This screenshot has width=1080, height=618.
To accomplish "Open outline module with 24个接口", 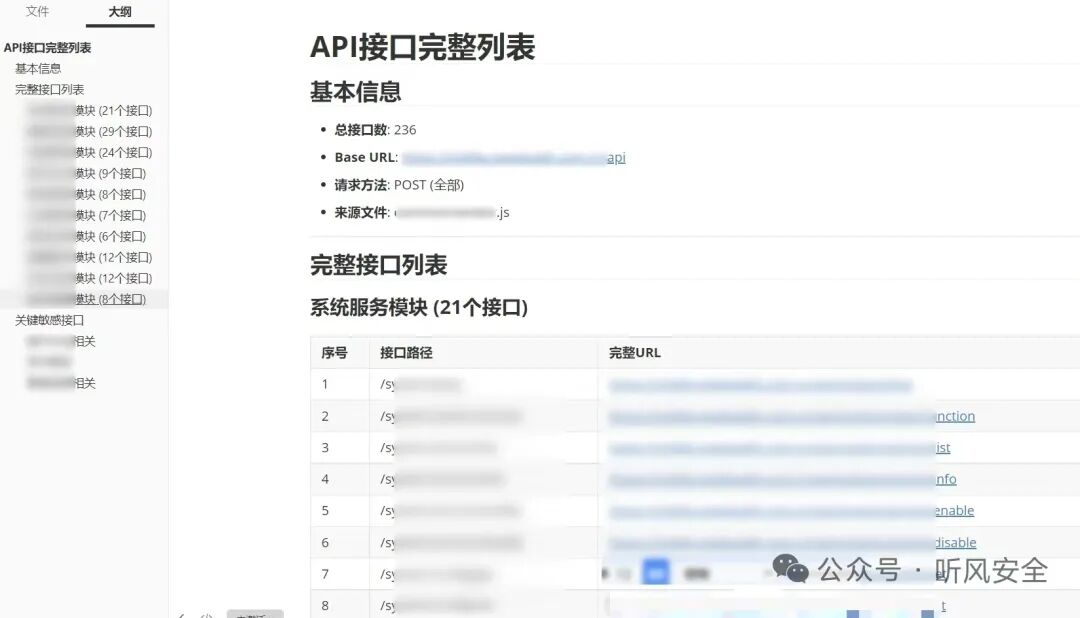I will click(x=90, y=152).
